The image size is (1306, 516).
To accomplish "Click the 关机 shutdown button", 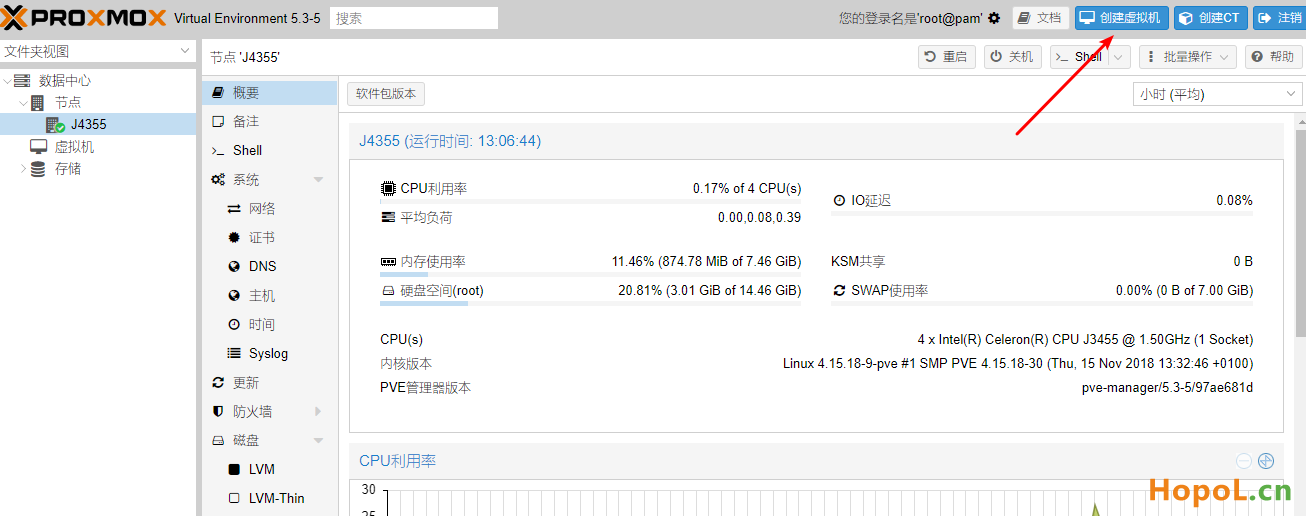I will tap(1012, 57).
